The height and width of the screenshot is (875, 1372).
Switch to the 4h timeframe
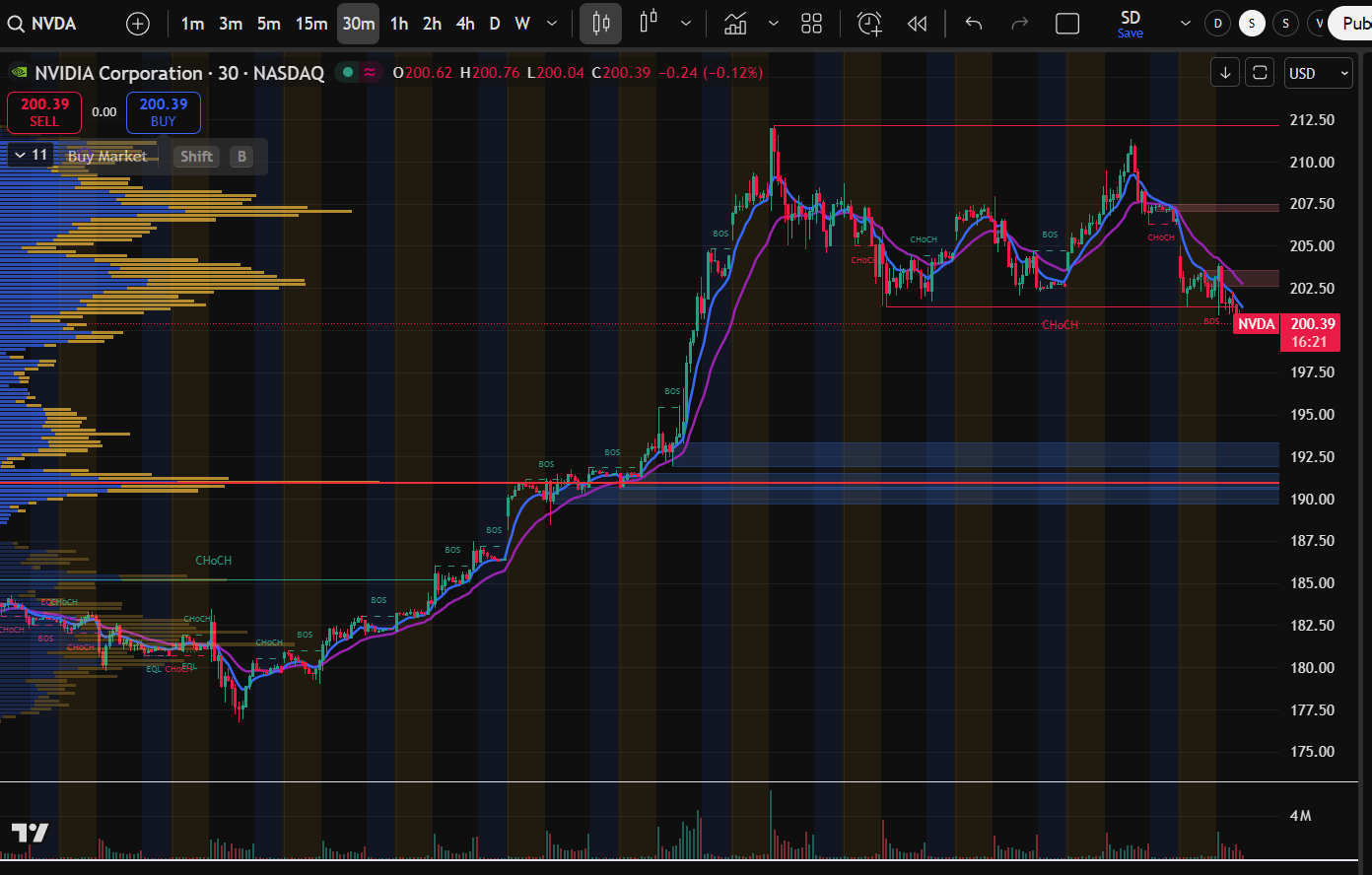(465, 24)
